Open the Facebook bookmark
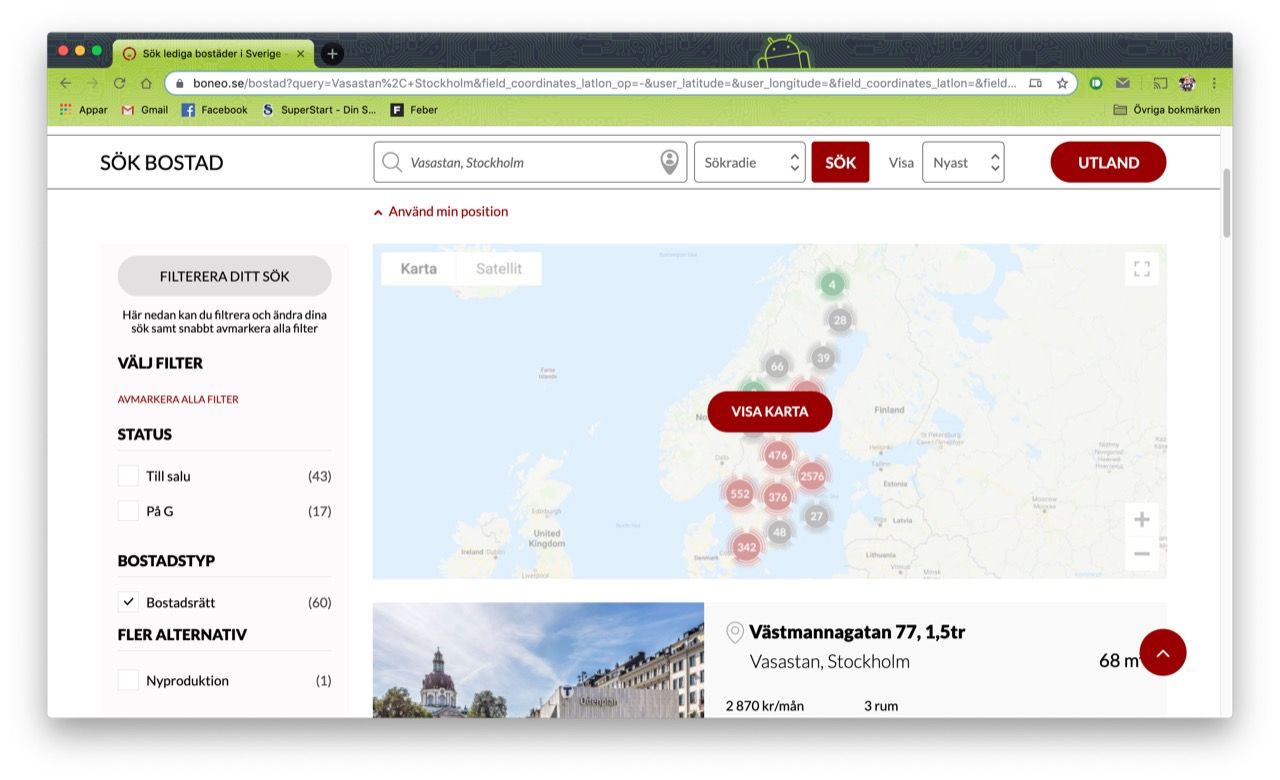 click(214, 110)
